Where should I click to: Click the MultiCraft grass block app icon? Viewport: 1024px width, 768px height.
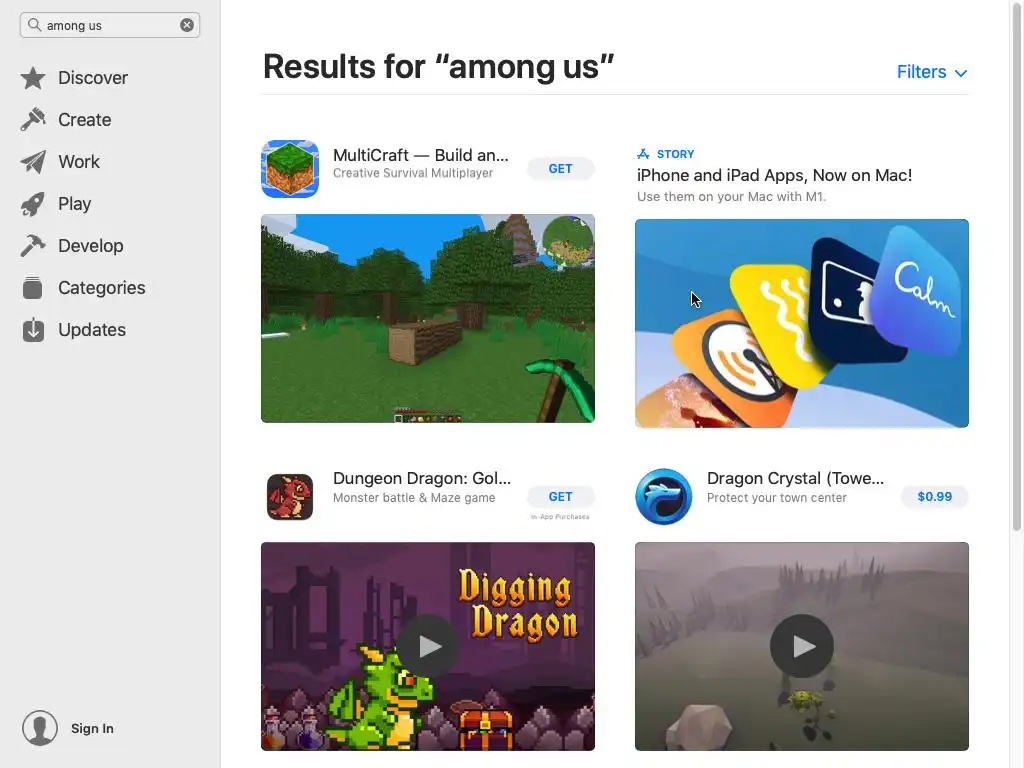pos(290,168)
